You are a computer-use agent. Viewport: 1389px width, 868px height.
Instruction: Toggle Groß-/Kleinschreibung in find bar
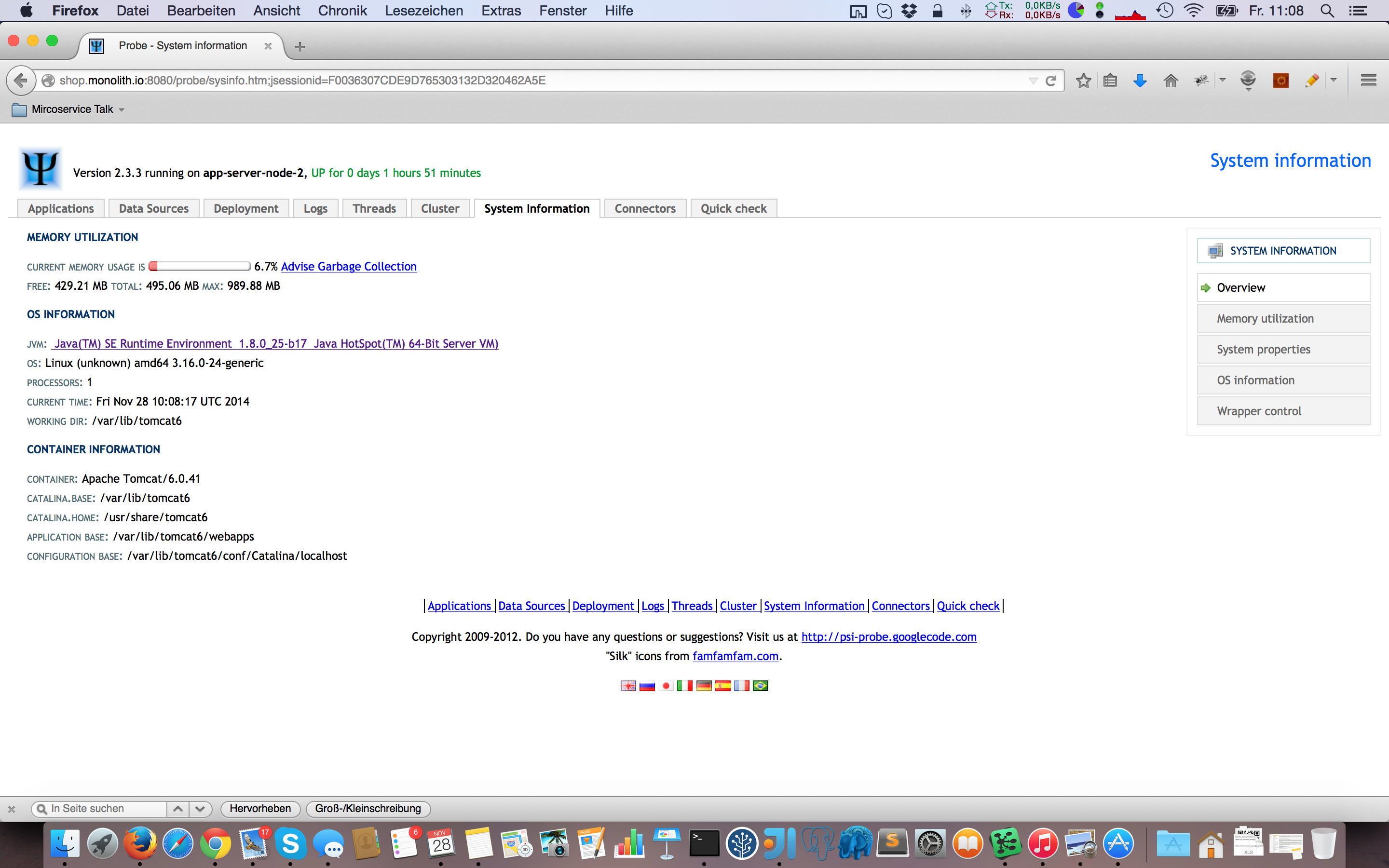(368, 808)
